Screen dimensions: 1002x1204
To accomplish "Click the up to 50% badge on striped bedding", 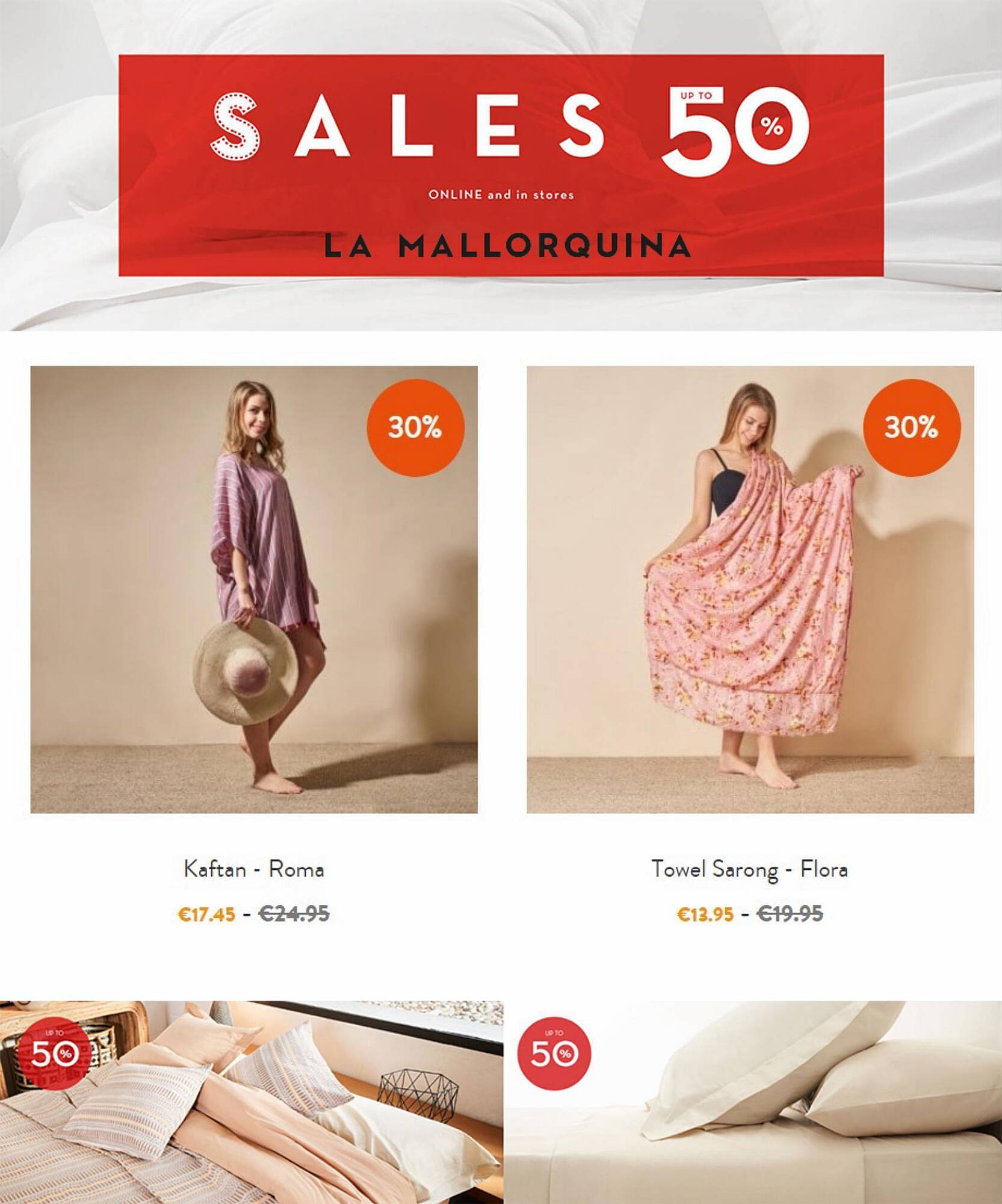I will tap(54, 1053).
